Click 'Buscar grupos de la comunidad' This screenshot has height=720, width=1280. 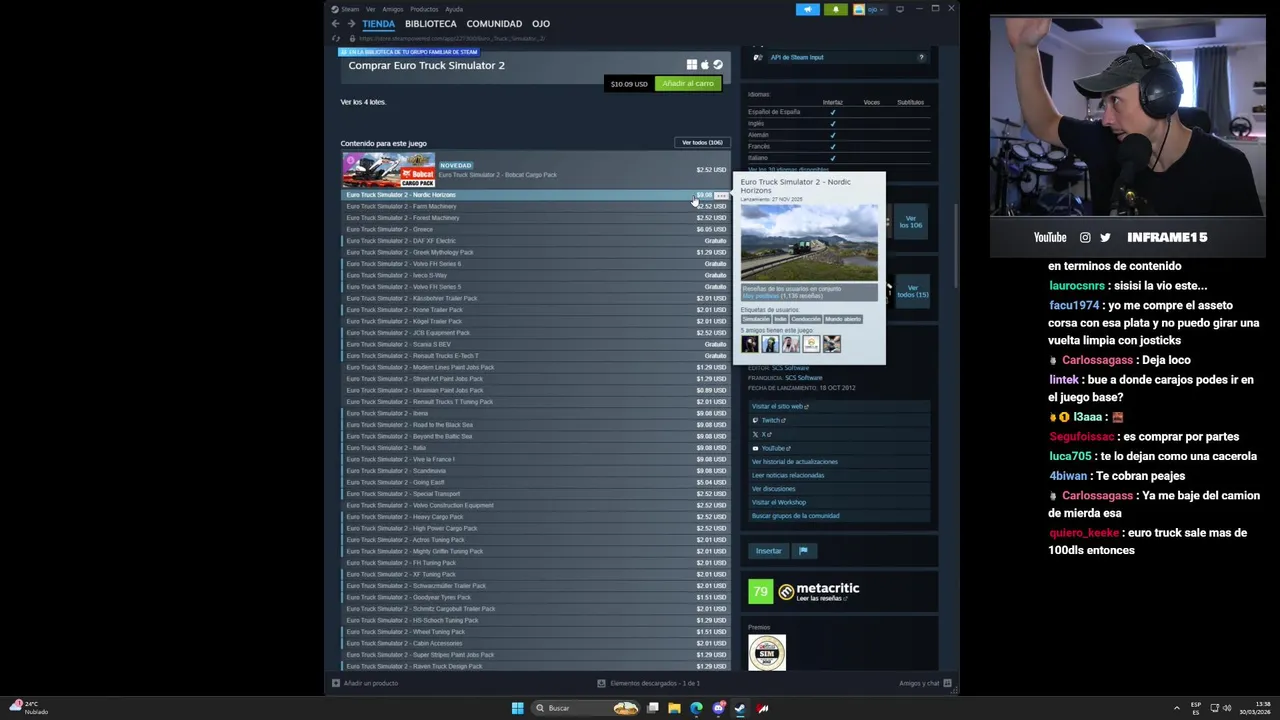pyautogui.click(x=796, y=516)
